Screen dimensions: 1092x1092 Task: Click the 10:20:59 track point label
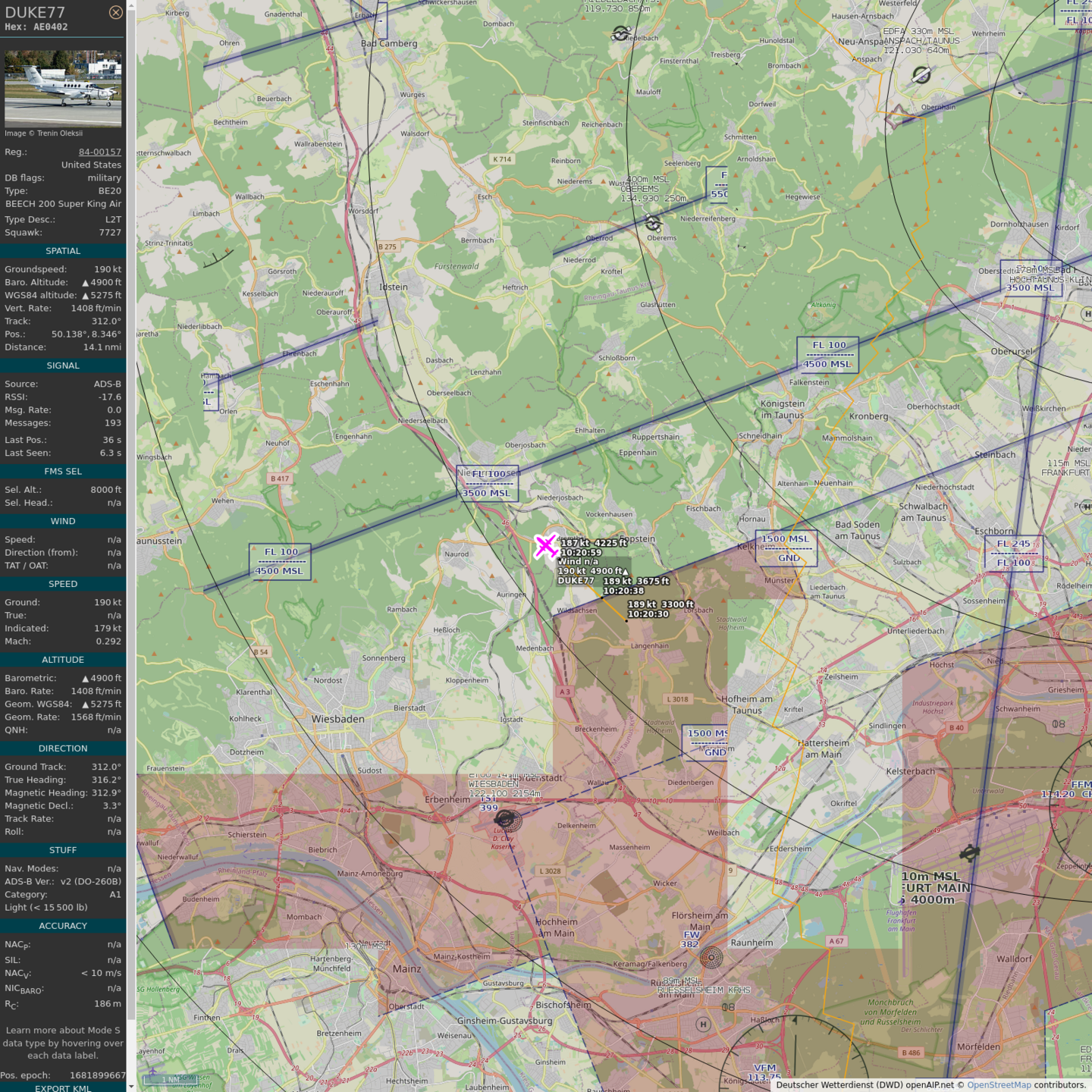click(581, 553)
